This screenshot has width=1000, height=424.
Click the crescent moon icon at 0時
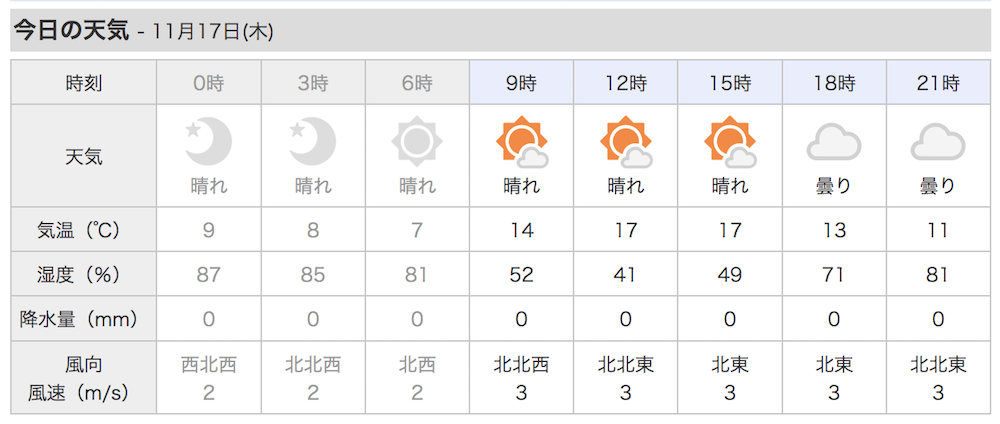(209, 142)
